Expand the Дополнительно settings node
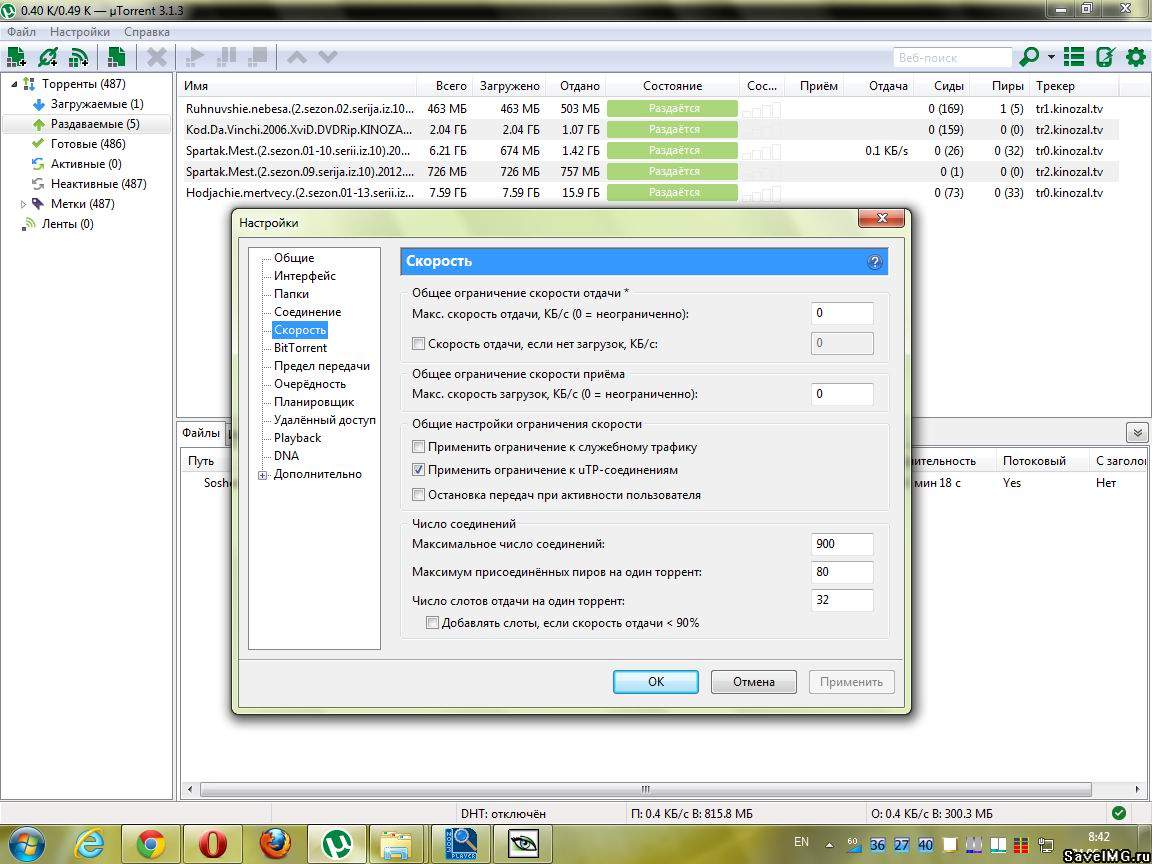Viewport: 1152px width, 864px height. click(262, 475)
